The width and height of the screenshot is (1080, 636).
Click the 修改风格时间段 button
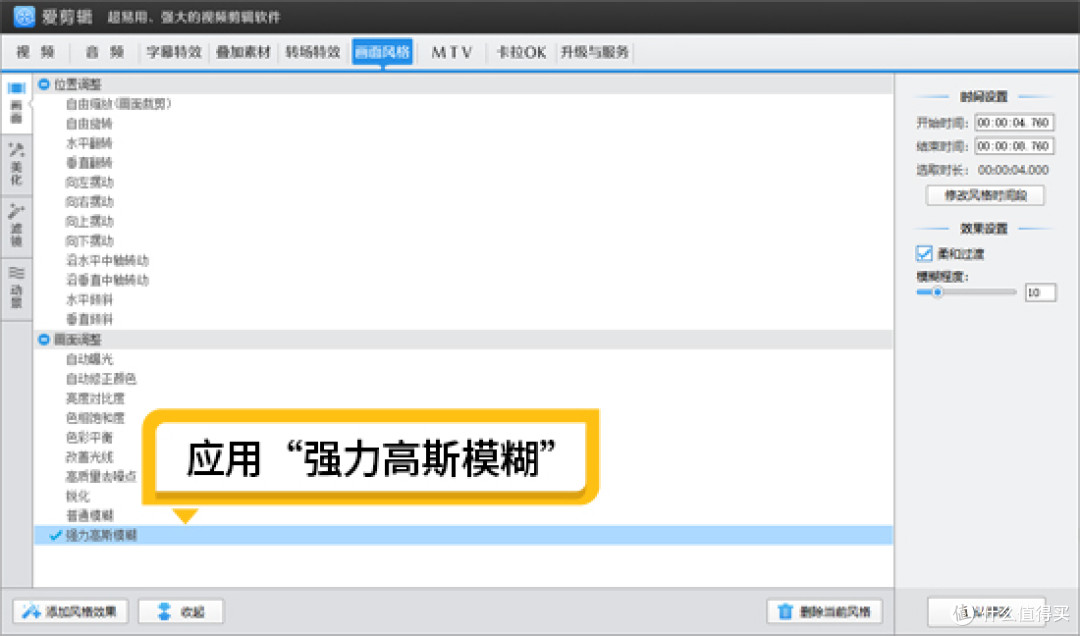click(x=985, y=195)
